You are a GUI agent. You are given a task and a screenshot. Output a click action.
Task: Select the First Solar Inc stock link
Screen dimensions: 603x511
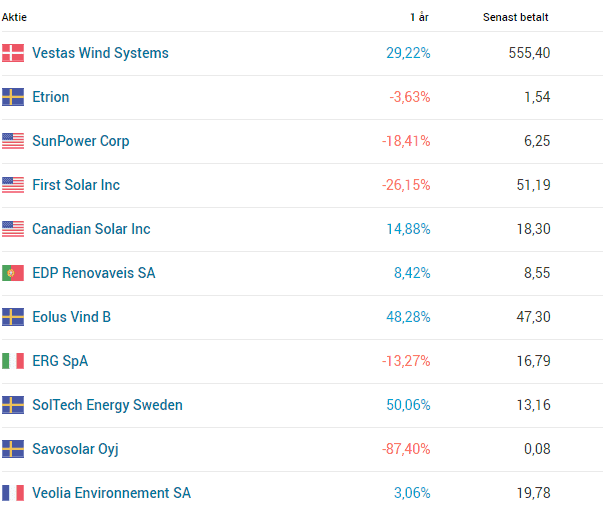[76, 185]
